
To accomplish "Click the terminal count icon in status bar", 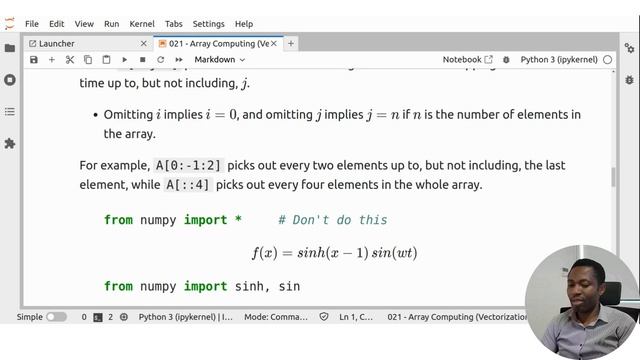I will point(98,317).
